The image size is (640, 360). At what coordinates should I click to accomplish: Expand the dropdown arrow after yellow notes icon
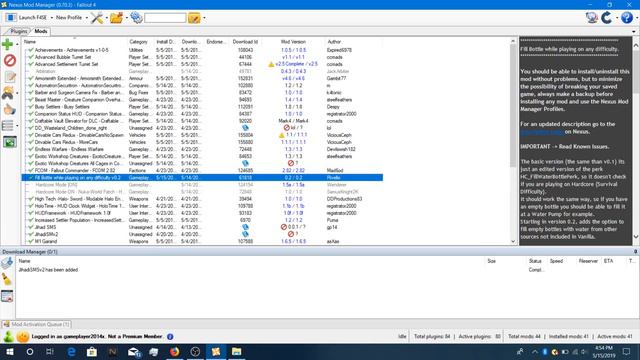point(204,18)
